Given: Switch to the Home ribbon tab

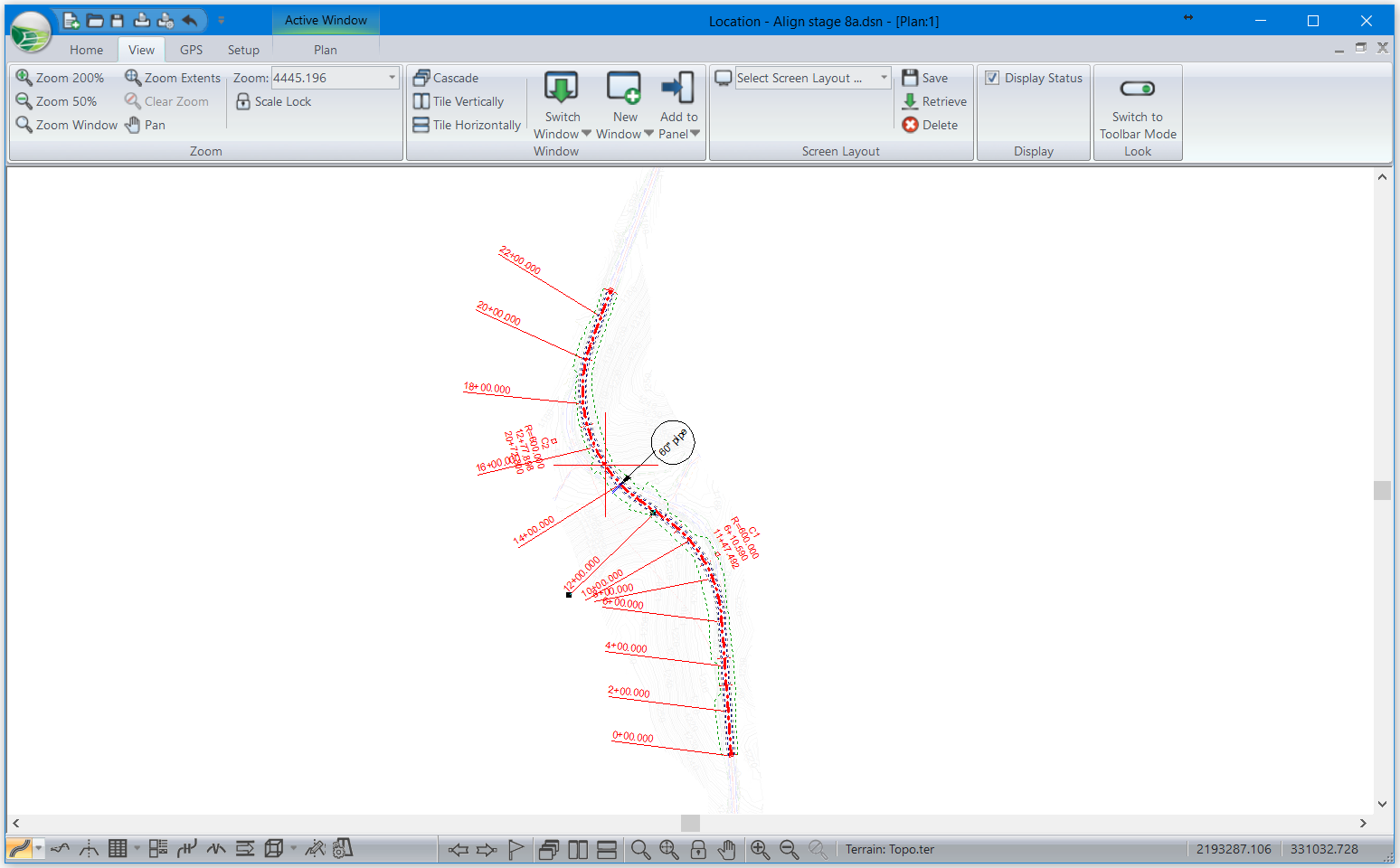Looking at the screenshot, I should pos(86,50).
